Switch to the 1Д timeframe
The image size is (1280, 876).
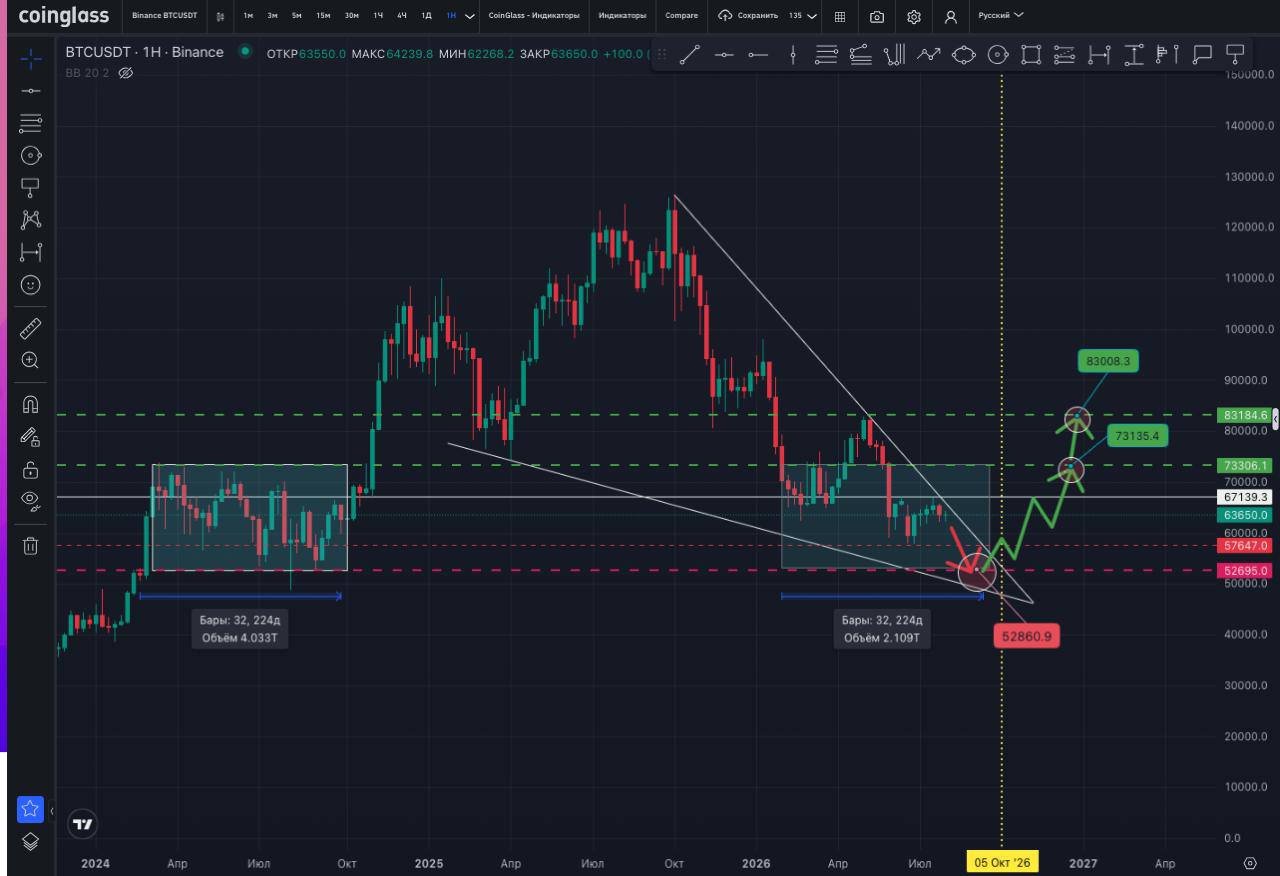pyautogui.click(x=427, y=16)
